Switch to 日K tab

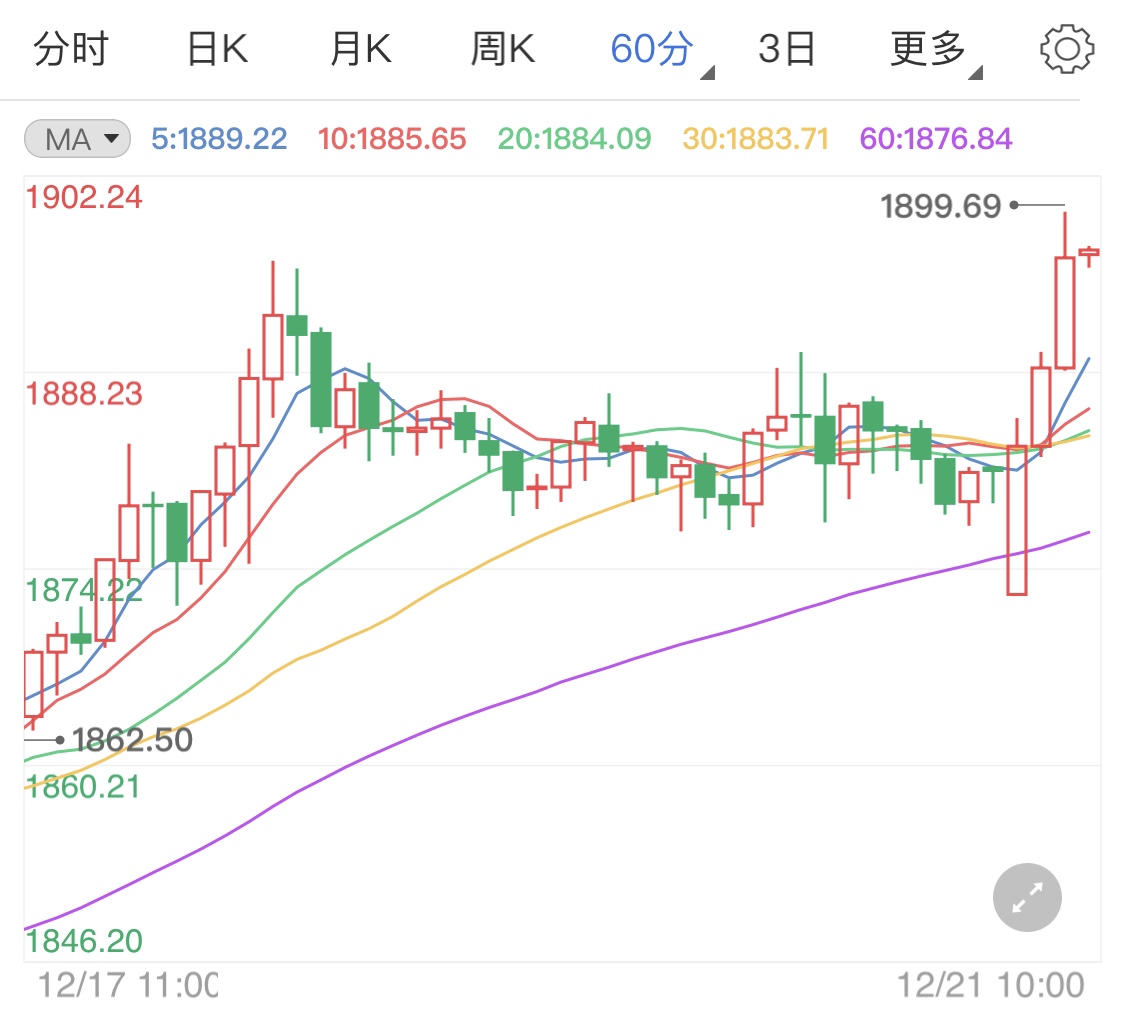point(217,49)
